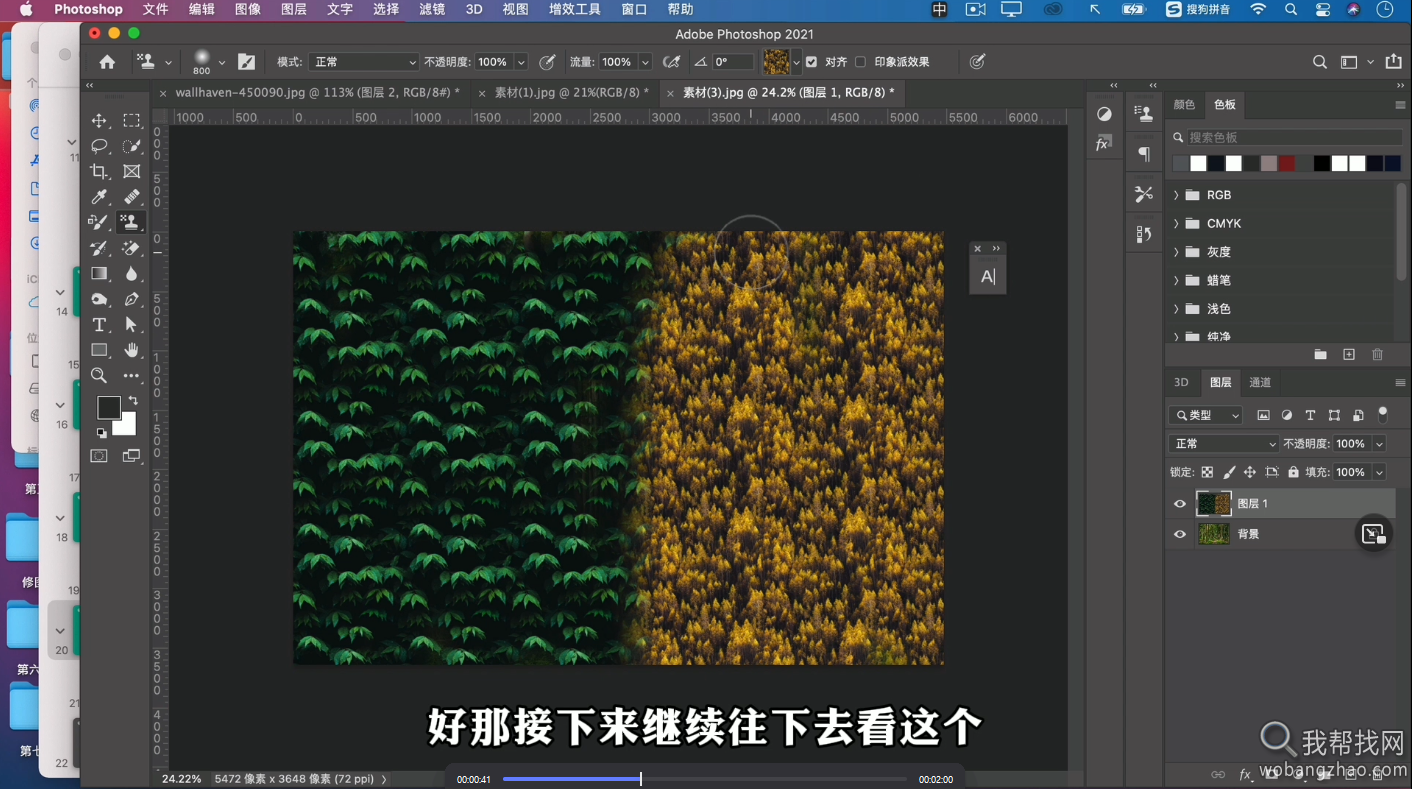
Task: Create new swatch group folder
Action: coord(1320,355)
